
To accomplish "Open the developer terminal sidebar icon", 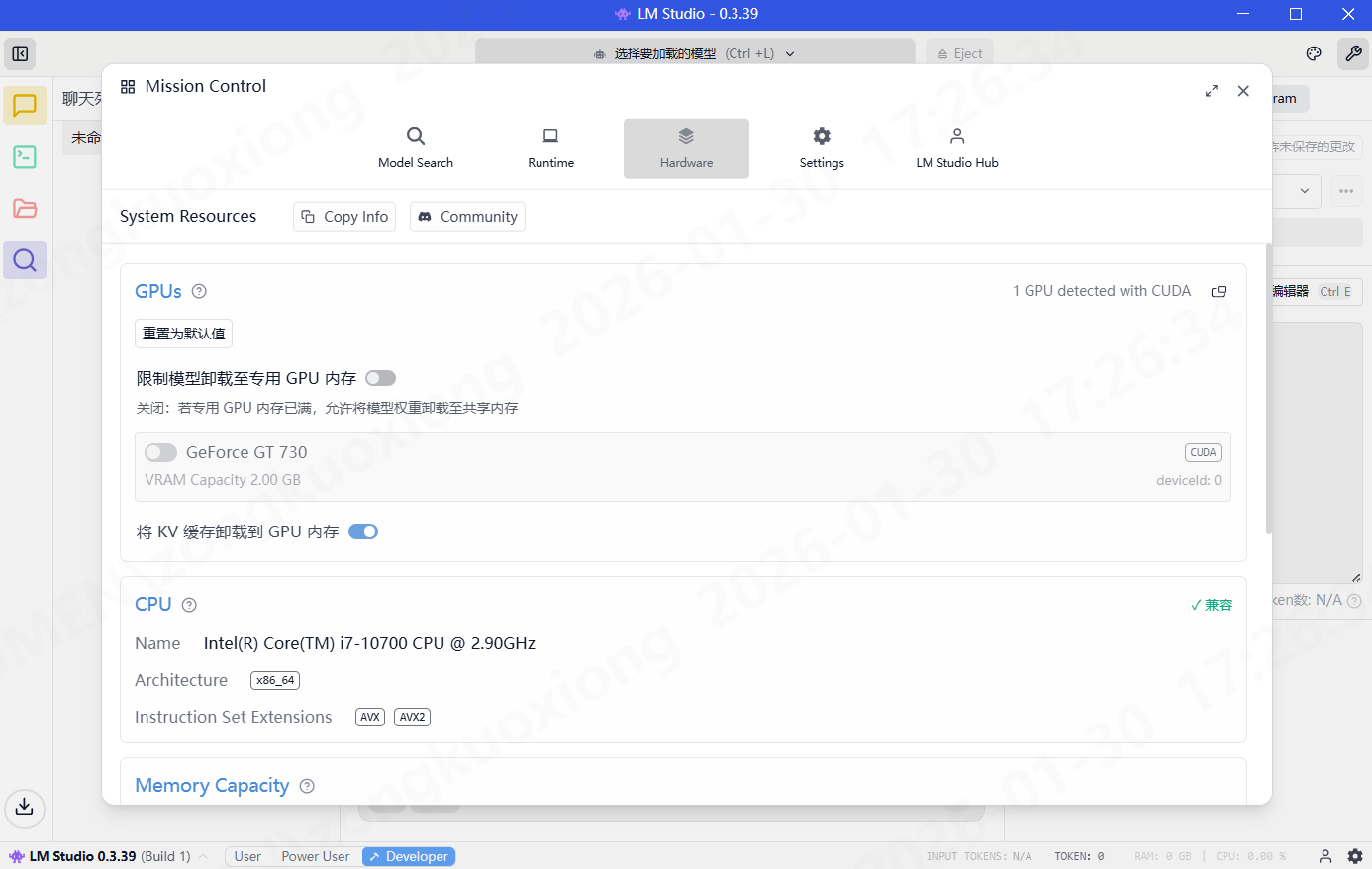I will (25, 157).
